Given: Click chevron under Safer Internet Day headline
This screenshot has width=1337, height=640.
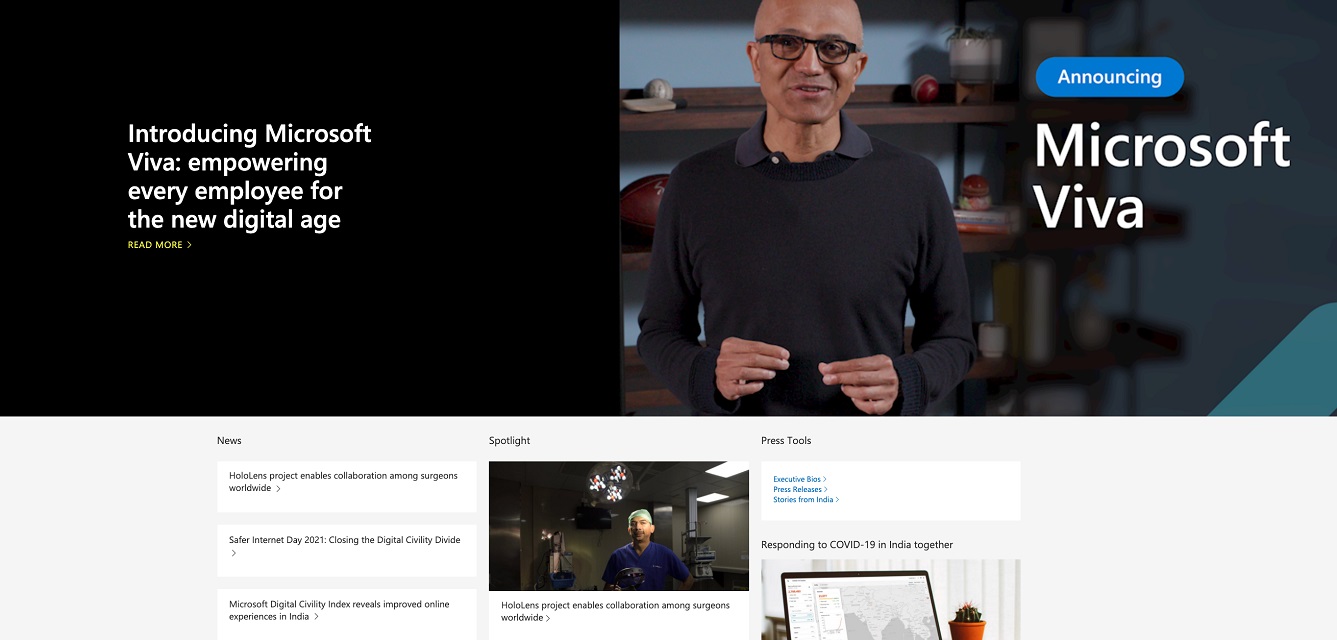Looking at the screenshot, I should (234, 553).
